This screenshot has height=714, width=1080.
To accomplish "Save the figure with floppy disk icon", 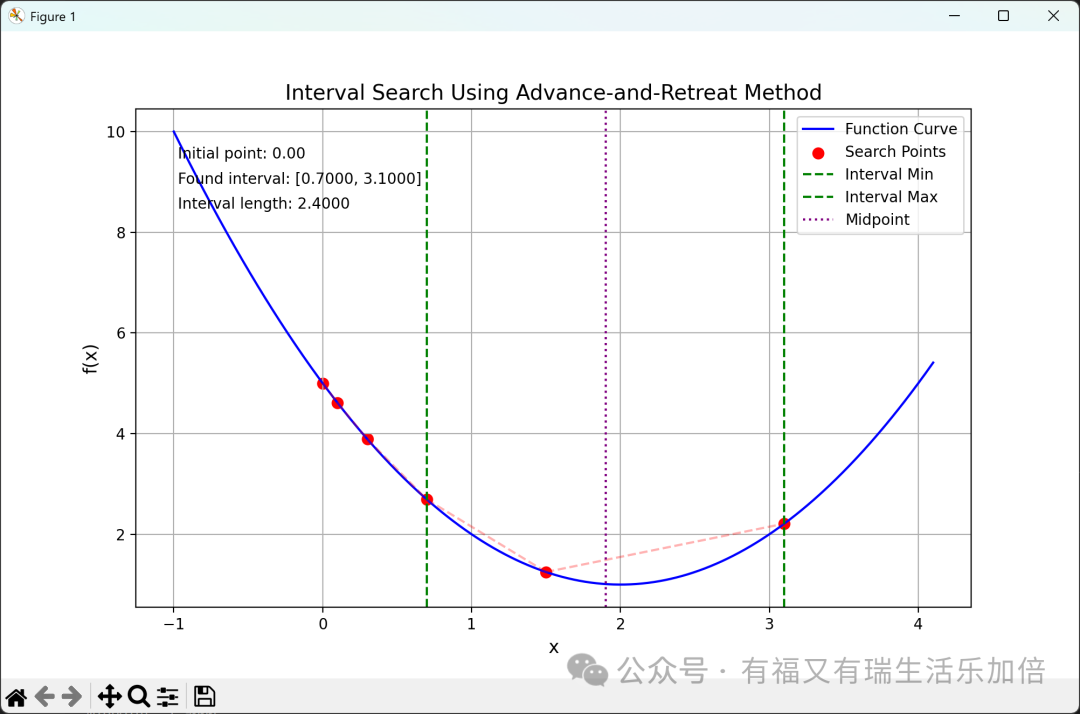I will 205,697.
